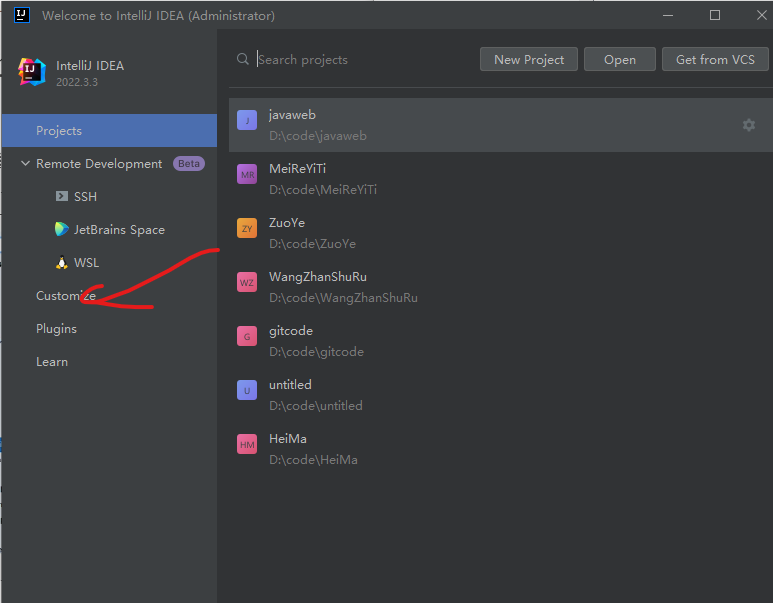This screenshot has height=603, width=773.
Task: Click the G gitcode project icon
Action: [247, 336]
